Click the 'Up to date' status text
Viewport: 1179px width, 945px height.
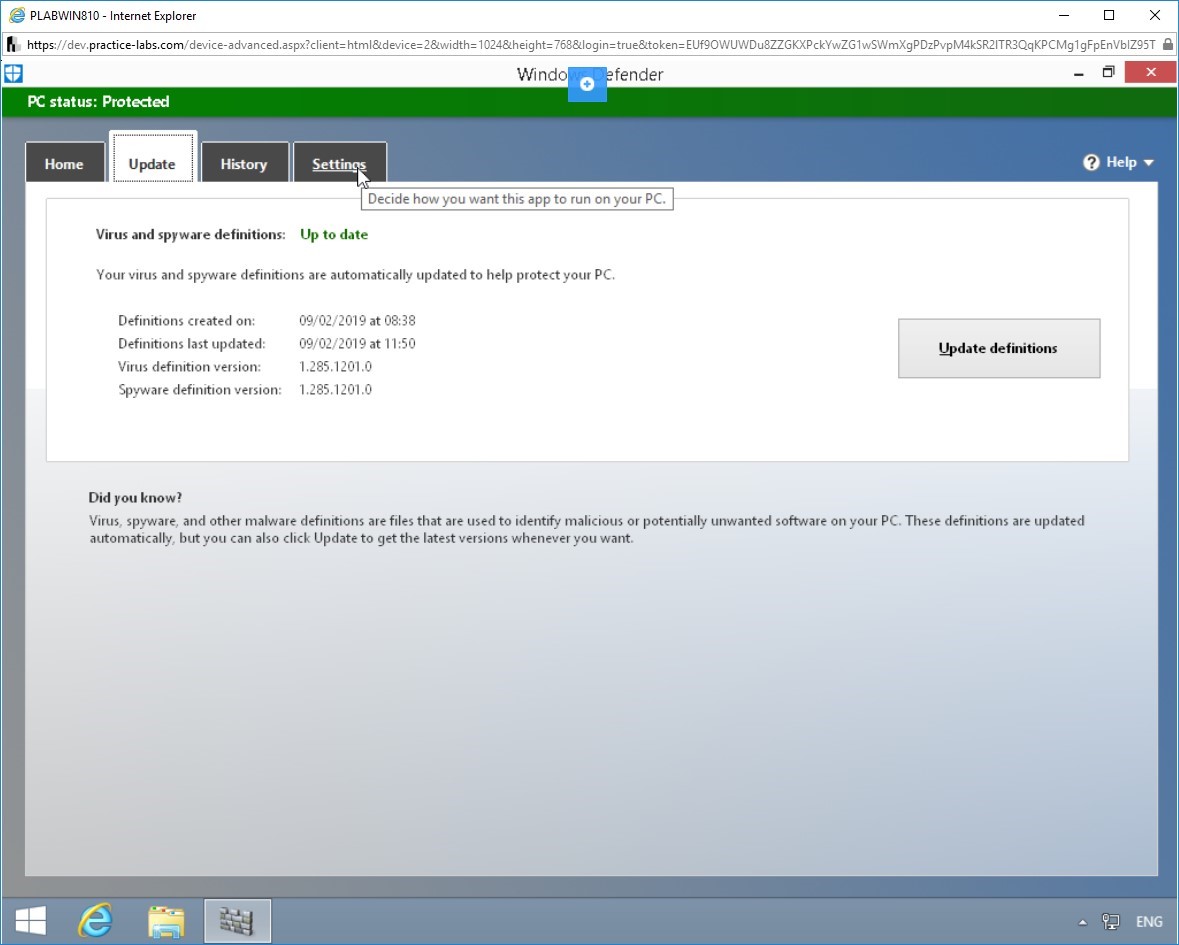[334, 235]
